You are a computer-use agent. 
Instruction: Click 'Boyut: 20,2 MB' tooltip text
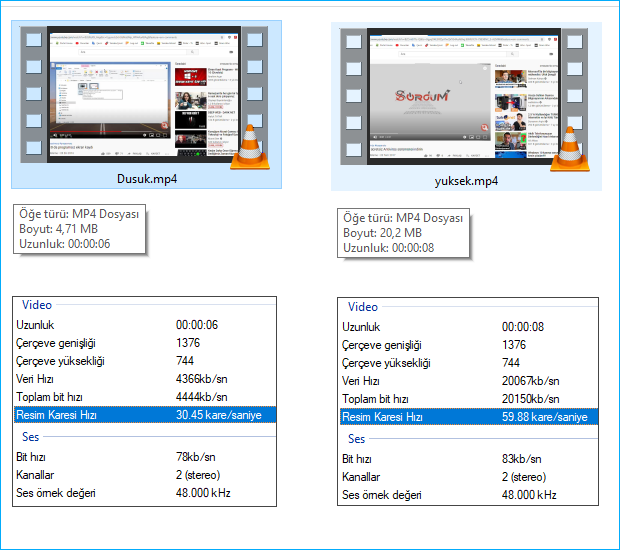(382, 233)
